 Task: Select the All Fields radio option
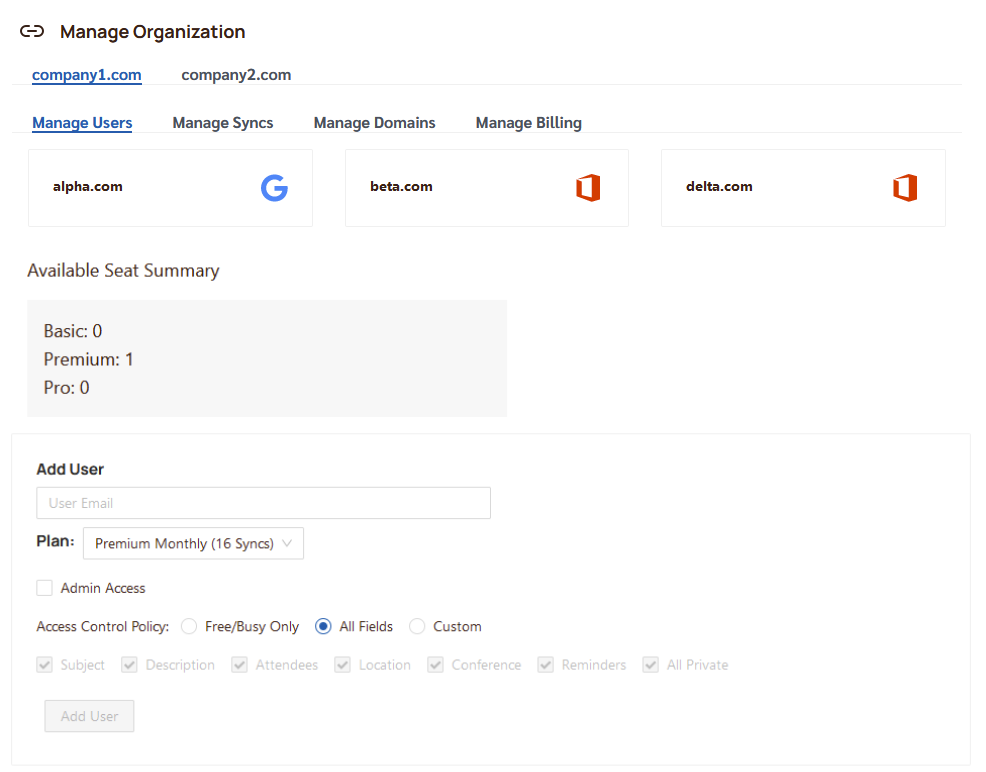323,626
